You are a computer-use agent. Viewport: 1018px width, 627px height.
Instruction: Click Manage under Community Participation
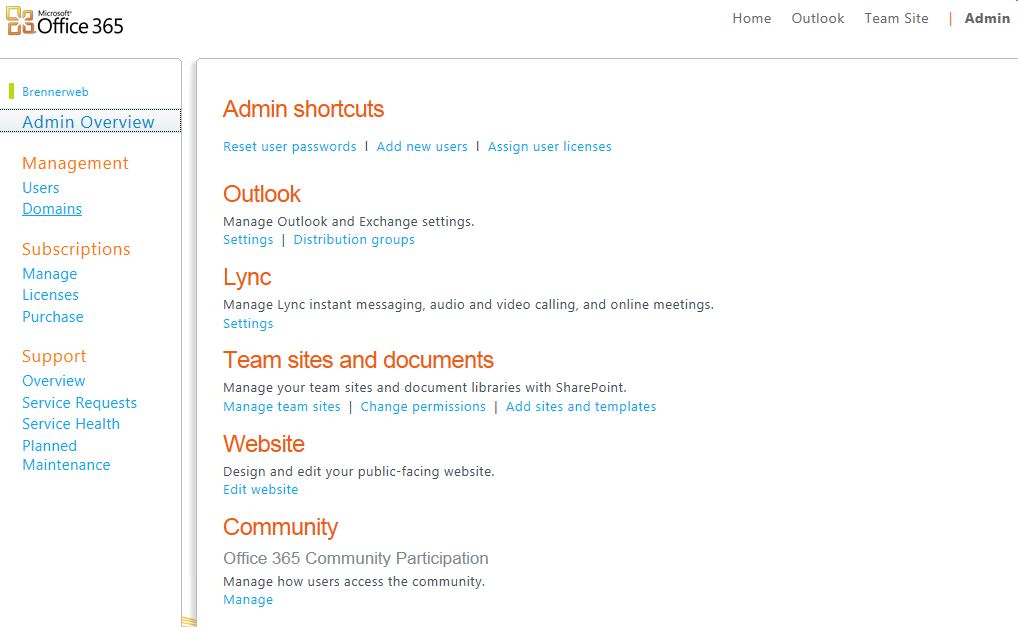tap(248, 600)
